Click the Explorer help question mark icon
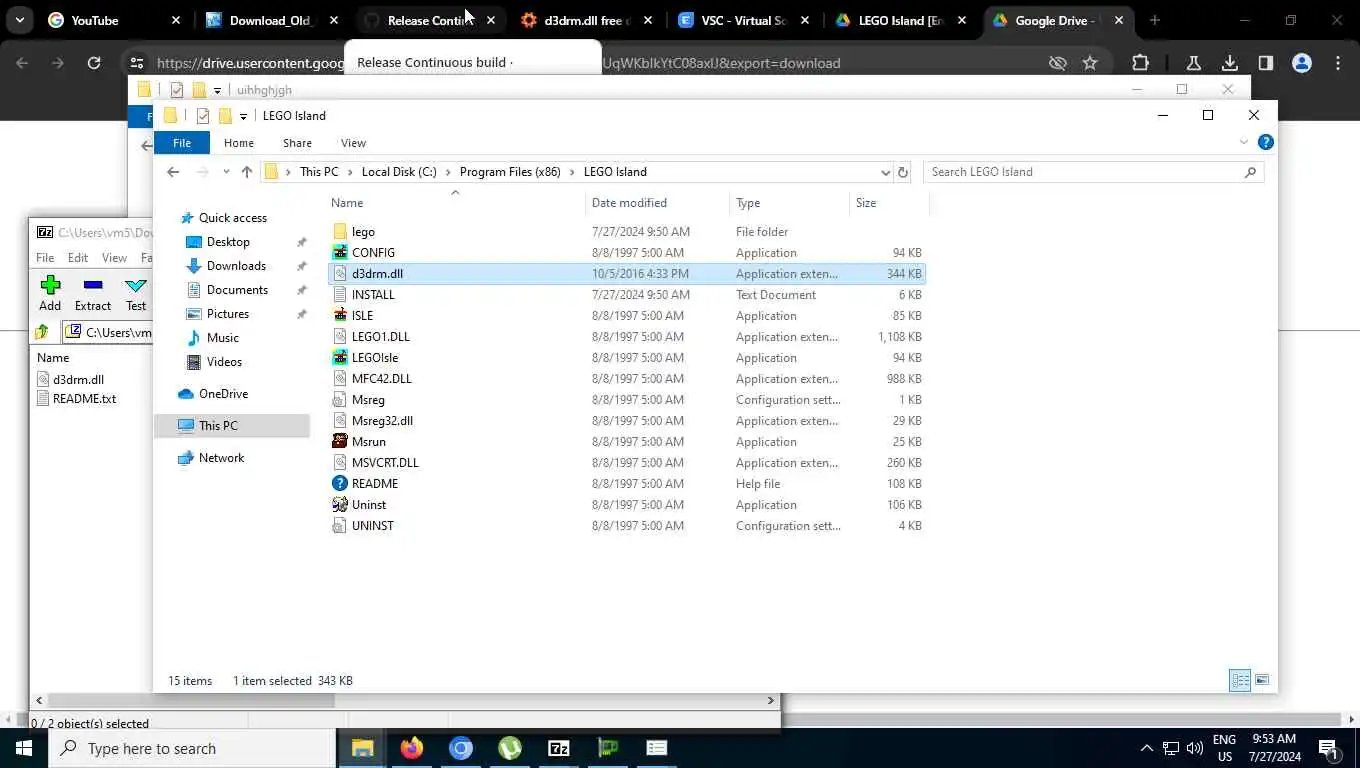The height and width of the screenshot is (768, 1360). coord(1265,143)
